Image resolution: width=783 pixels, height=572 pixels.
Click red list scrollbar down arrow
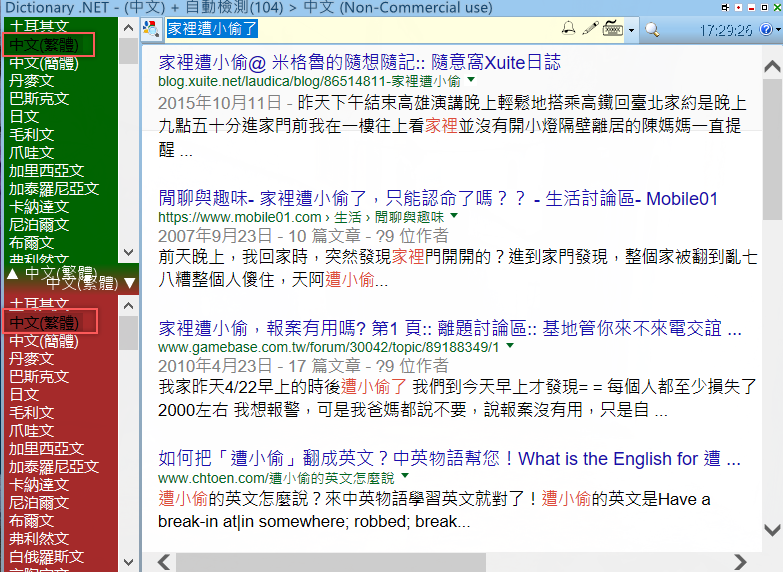tap(128, 562)
